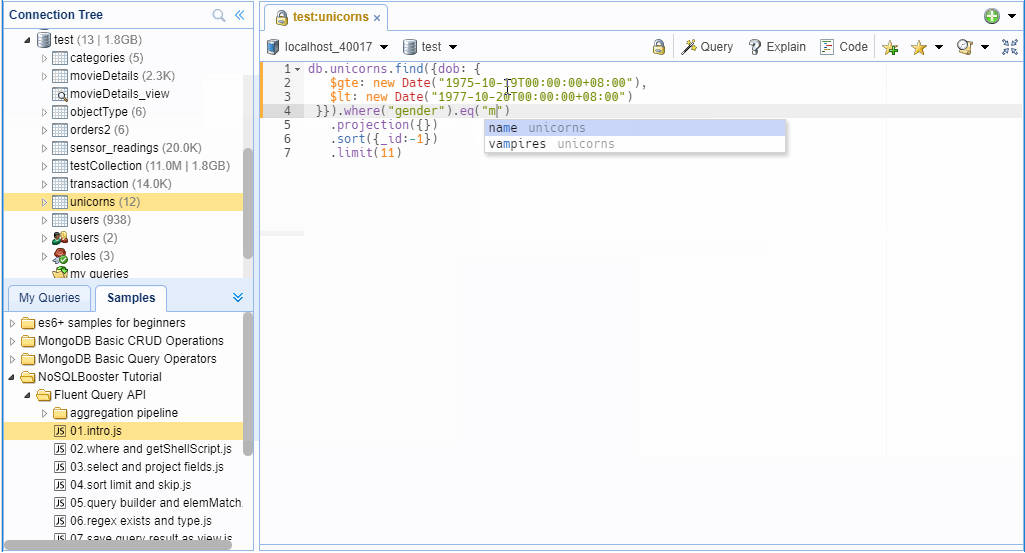Expand the es6+ samples for beginners folder
1025x553 pixels.
click(x=12, y=323)
